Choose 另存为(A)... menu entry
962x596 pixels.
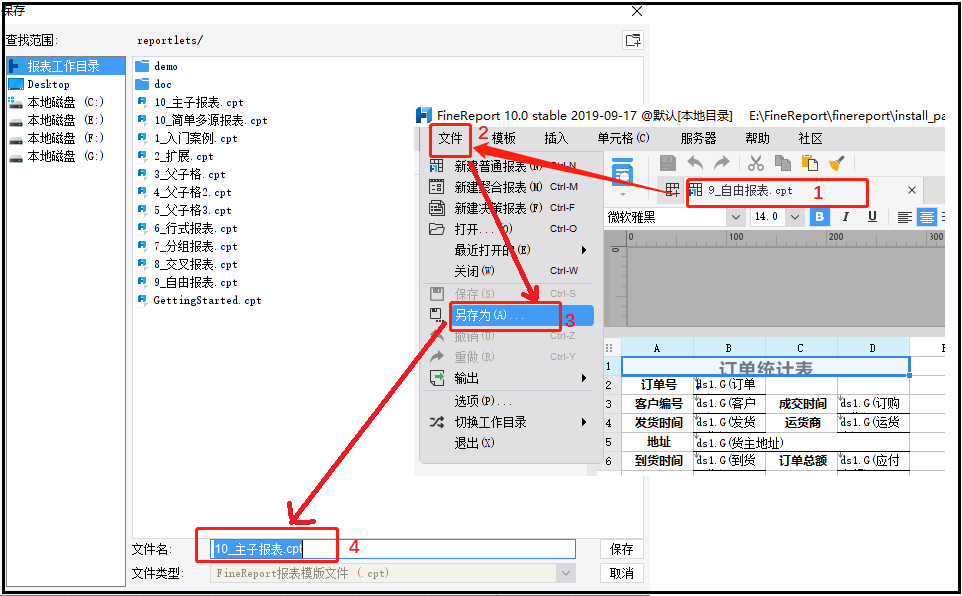point(507,315)
